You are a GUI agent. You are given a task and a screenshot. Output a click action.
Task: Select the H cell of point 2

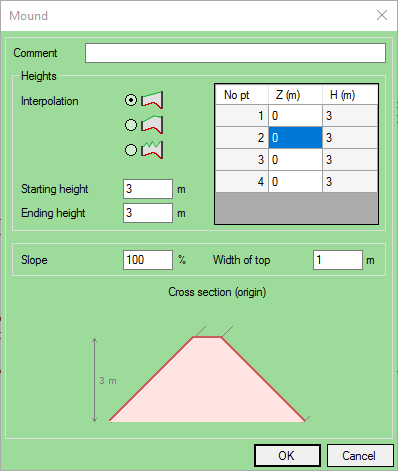(x=350, y=138)
